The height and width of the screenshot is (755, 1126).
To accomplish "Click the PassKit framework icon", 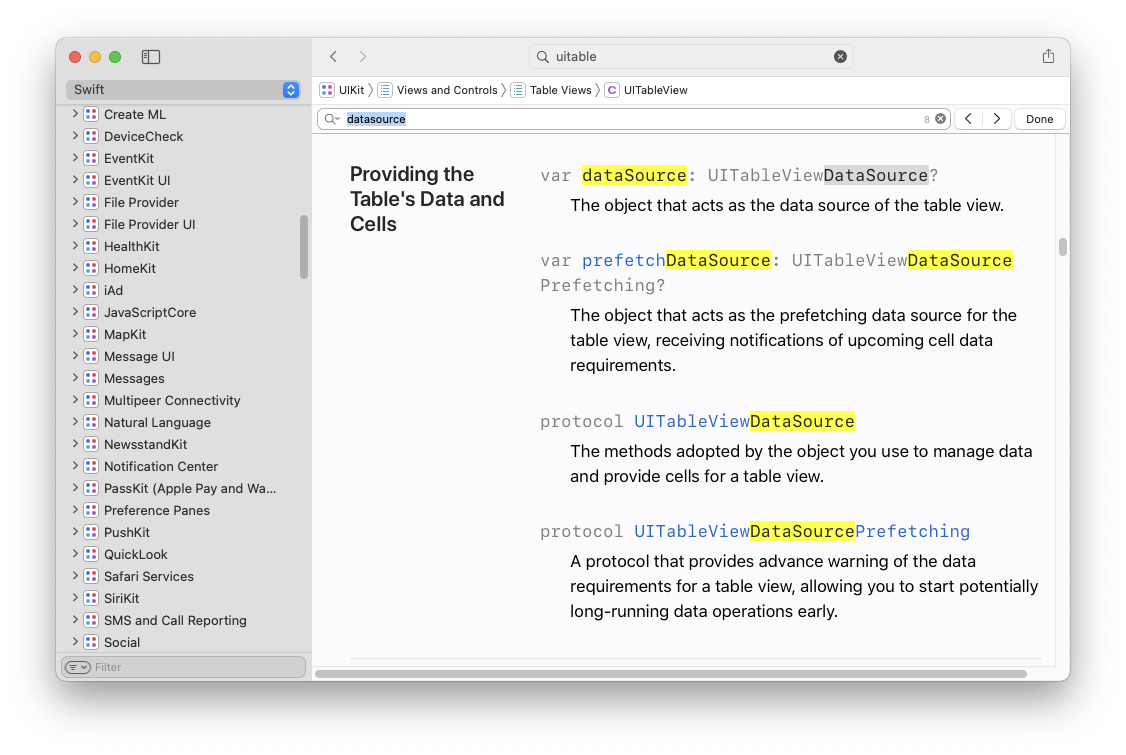I will pyautogui.click(x=91, y=488).
